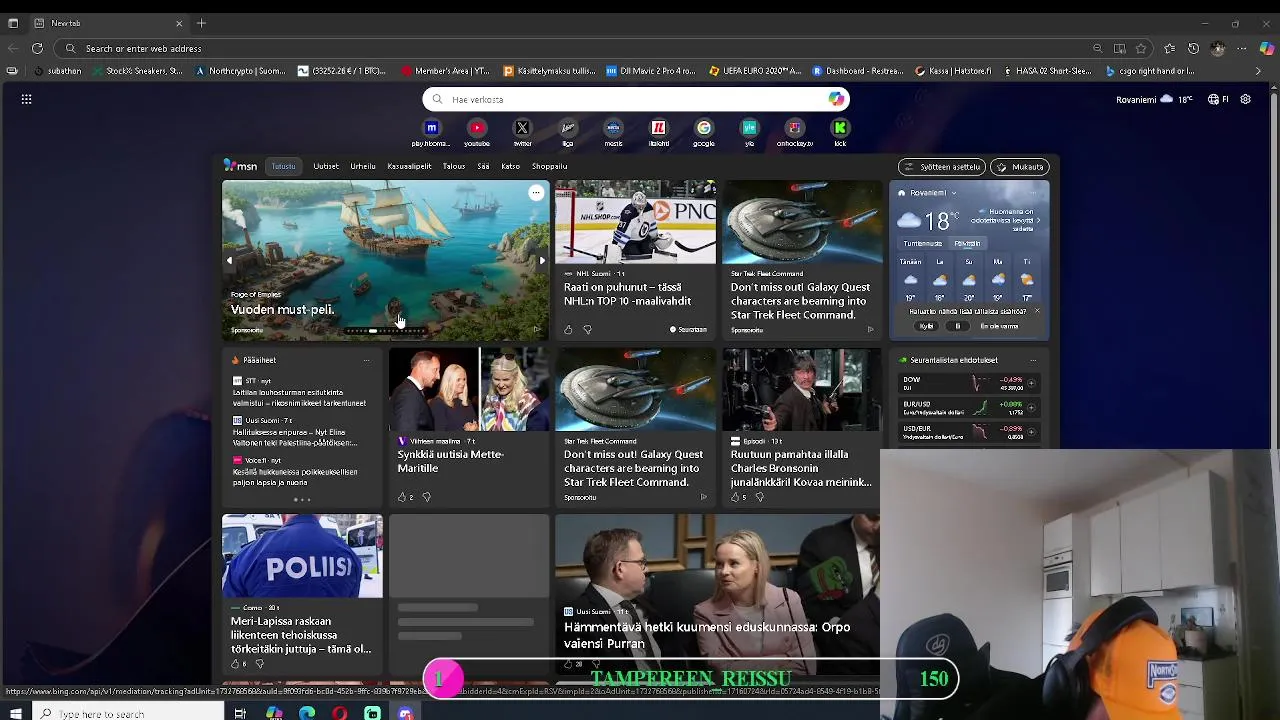The image size is (1280, 720).
Task: Open the Windows Start menu
Action: tap(15, 713)
